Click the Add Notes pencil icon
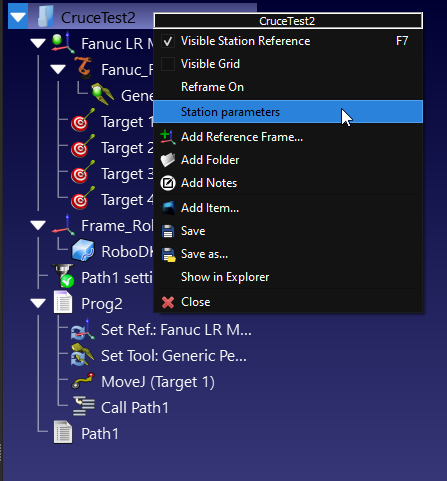 tap(168, 183)
